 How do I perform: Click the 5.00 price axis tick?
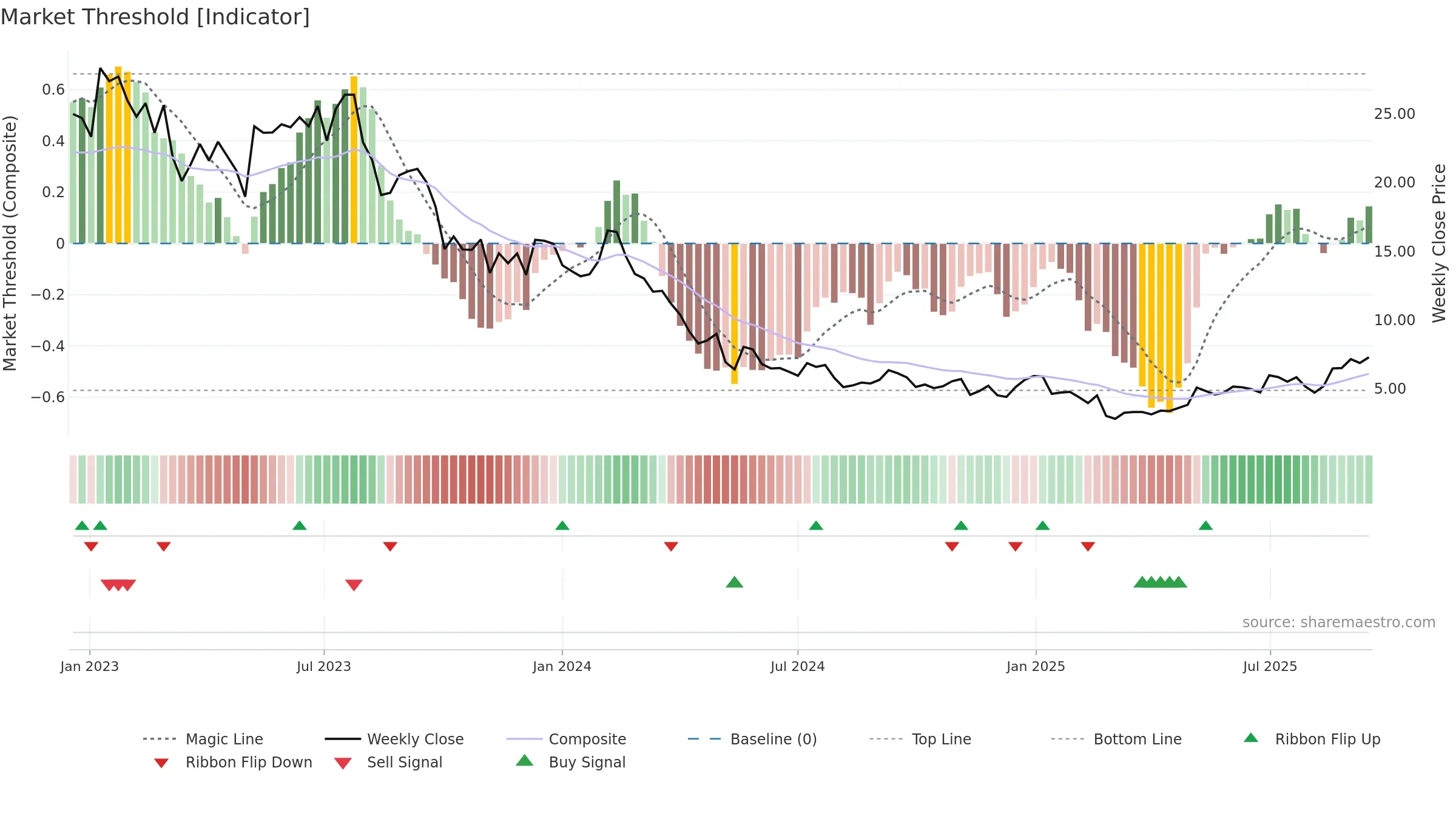click(x=1390, y=388)
